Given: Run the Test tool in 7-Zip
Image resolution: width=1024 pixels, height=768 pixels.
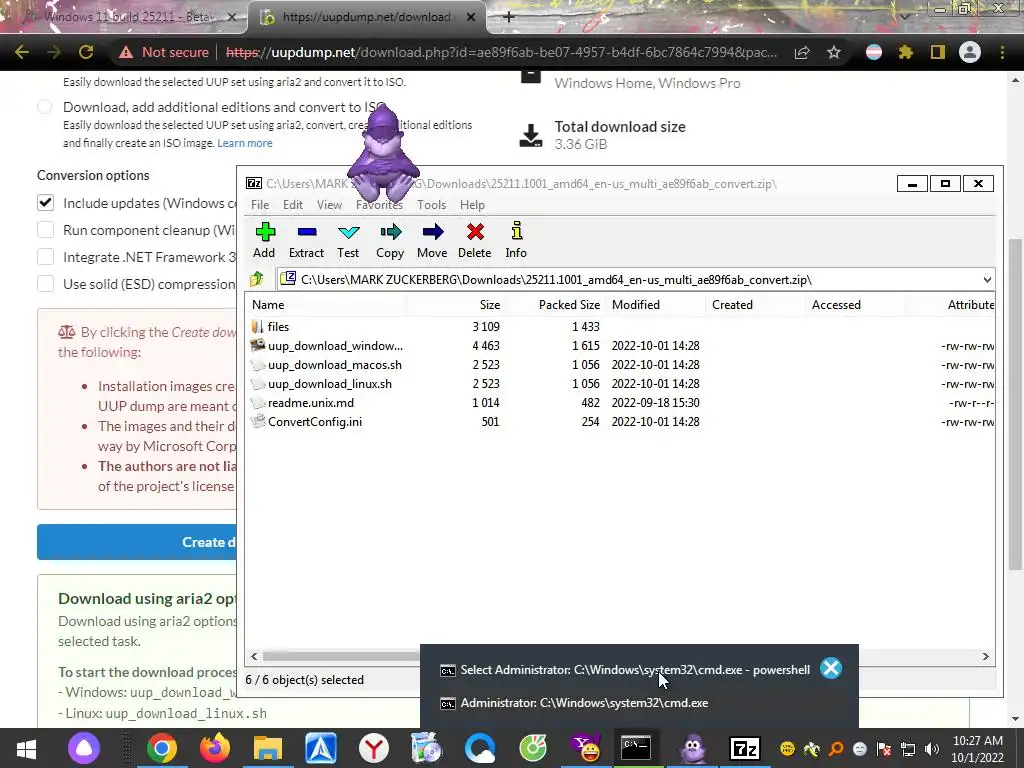Looking at the screenshot, I should coord(348,240).
